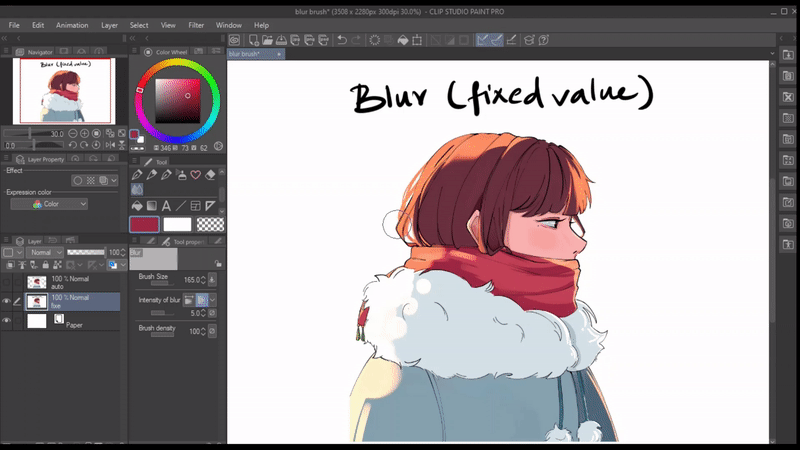Expand the document tabs list arrow
Image resolution: width=800 pixels, height=450 pixels.
pos(772,54)
